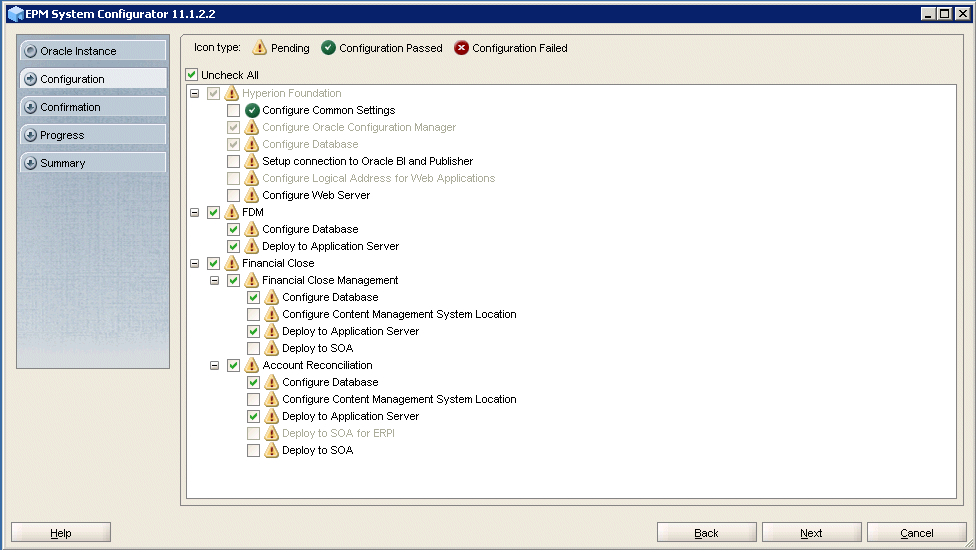This screenshot has width=976, height=550.
Task: Uncheck Configure Database under Account Reconciliation
Action: coord(253,382)
